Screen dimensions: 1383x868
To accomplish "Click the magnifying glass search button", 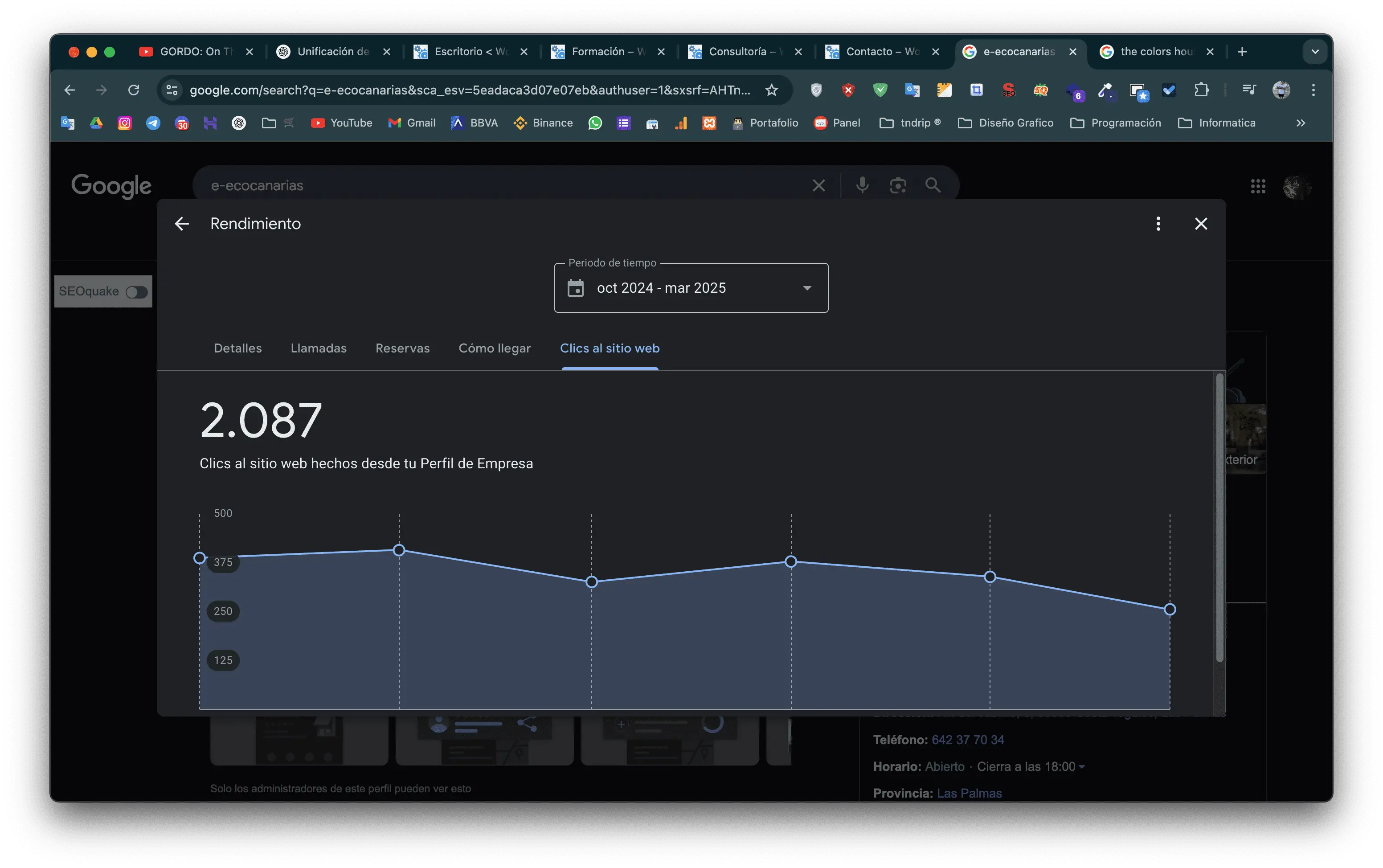I will 933,185.
